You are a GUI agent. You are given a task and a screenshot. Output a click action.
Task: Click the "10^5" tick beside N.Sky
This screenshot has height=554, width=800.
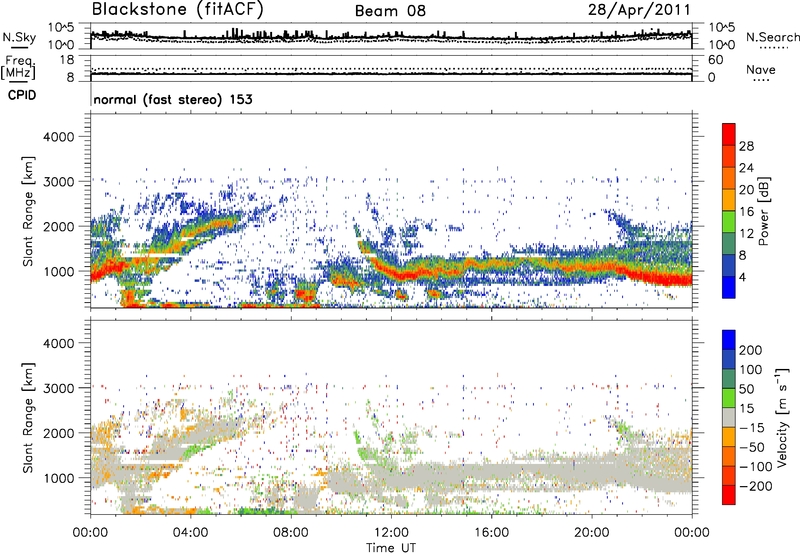(x=61, y=28)
